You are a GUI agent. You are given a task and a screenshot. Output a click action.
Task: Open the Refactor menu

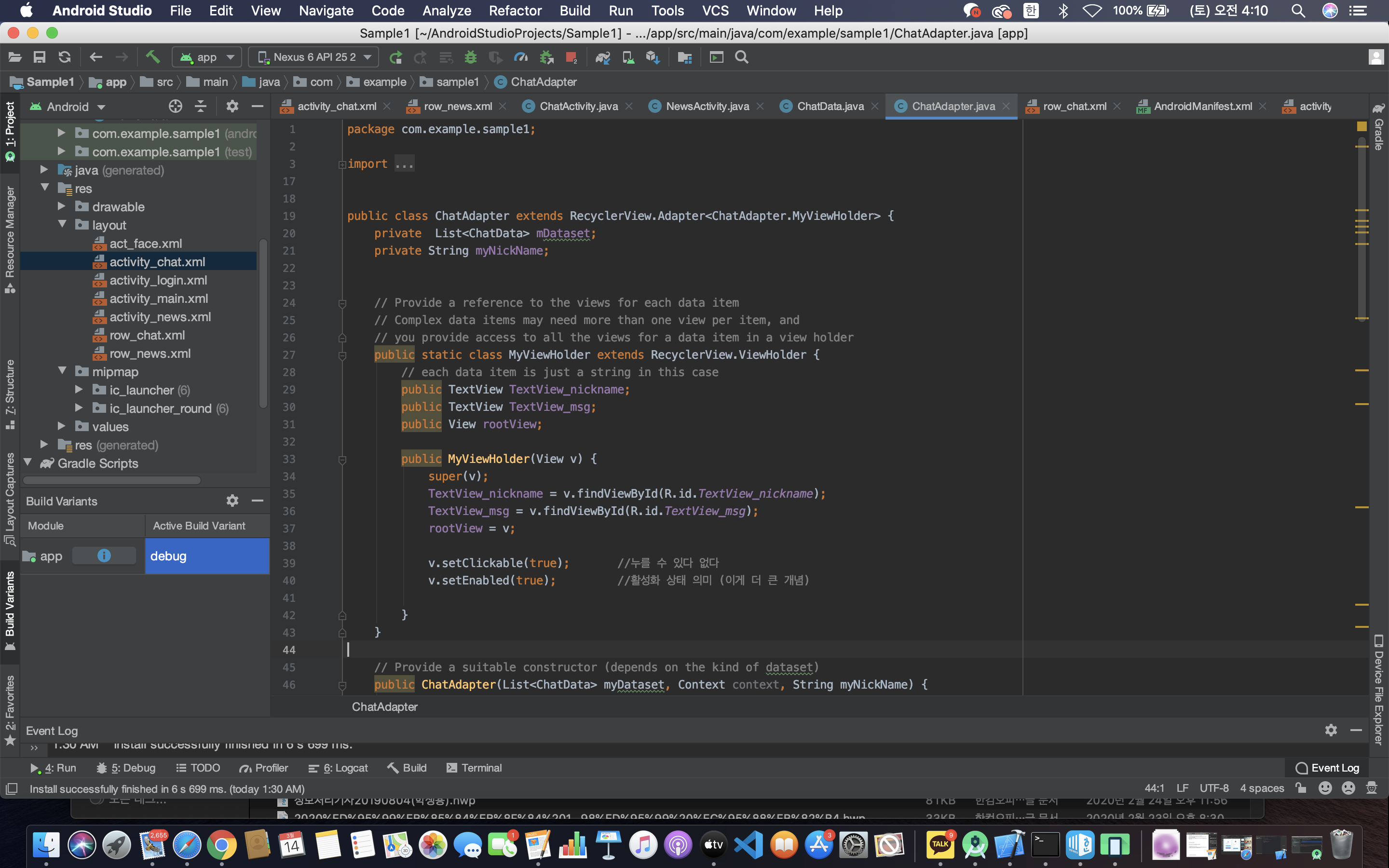[x=515, y=11]
